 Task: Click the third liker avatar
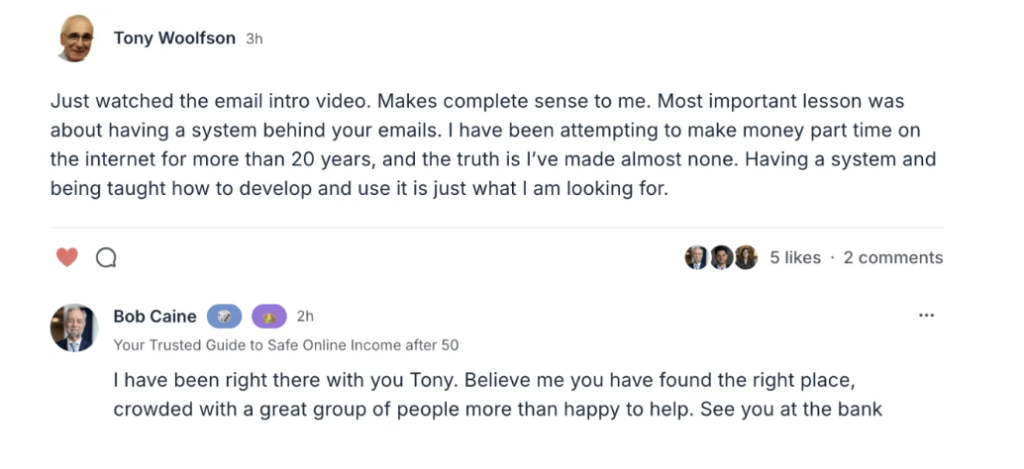(x=746, y=258)
